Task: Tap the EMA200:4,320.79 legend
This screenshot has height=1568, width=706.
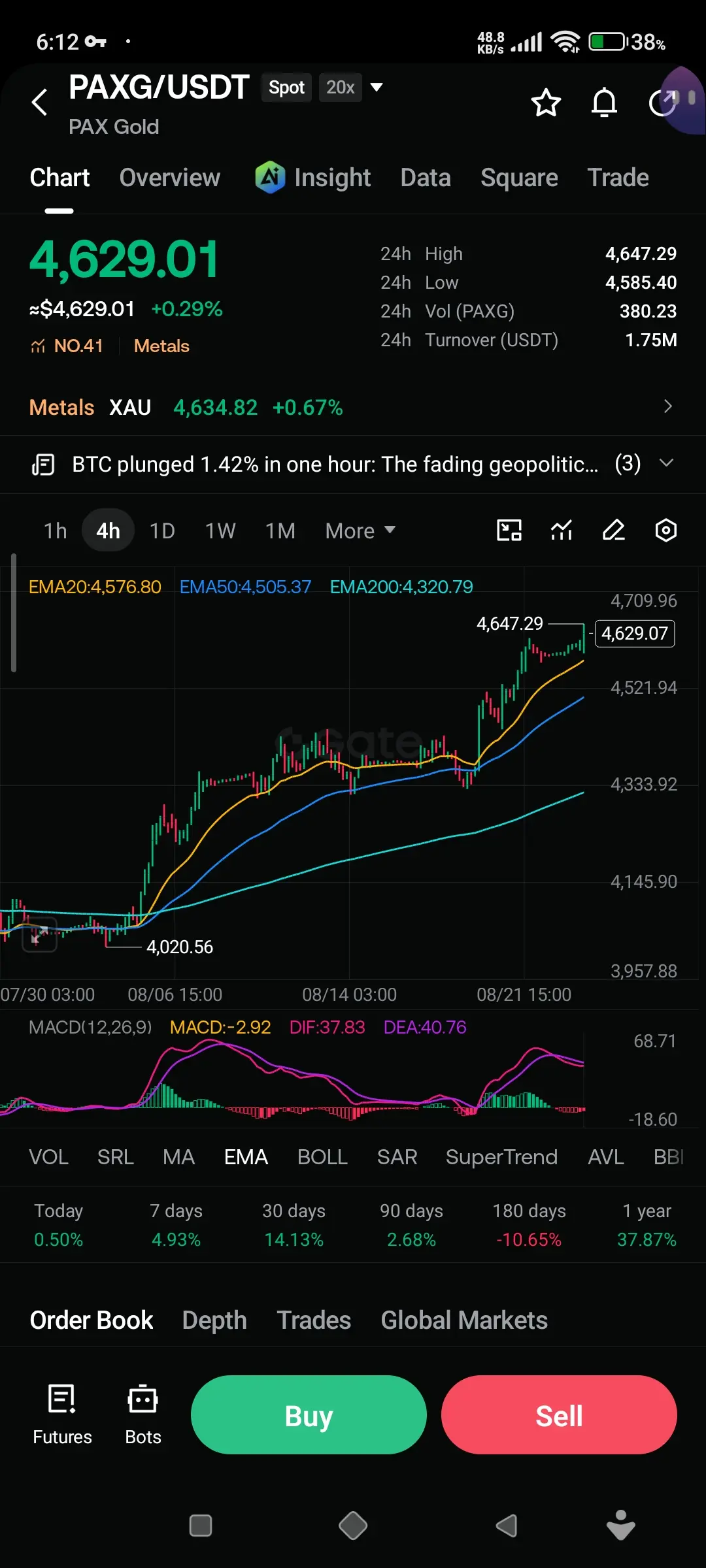Action: pyautogui.click(x=401, y=587)
